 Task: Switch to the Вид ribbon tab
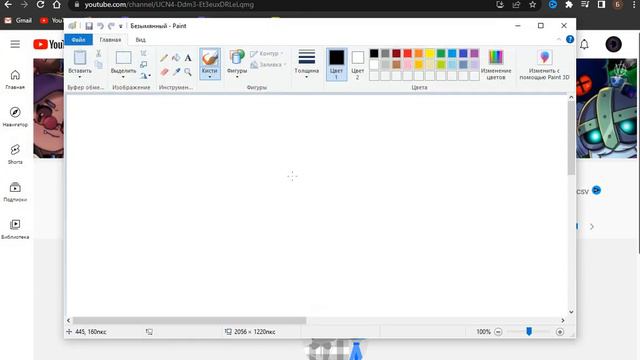(x=140, y=40)
